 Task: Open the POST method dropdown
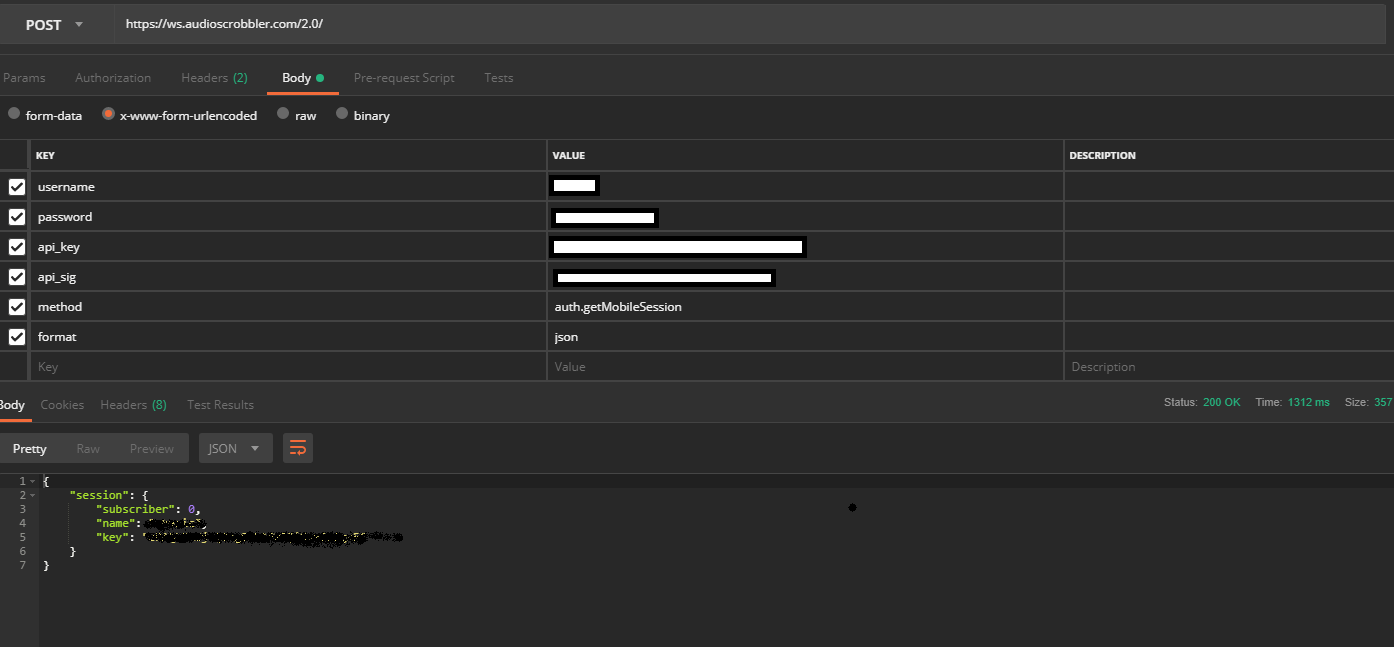[54, 25]
